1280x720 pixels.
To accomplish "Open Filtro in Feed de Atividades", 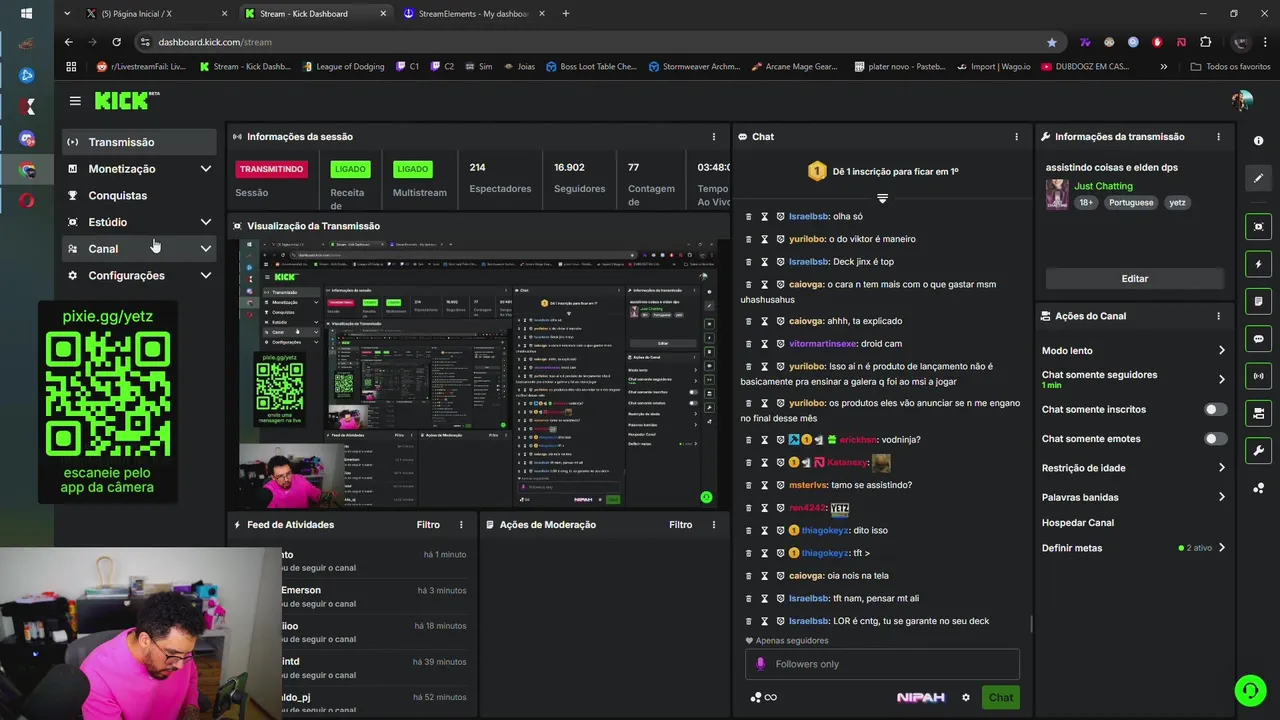I will [x=428, y=525].
